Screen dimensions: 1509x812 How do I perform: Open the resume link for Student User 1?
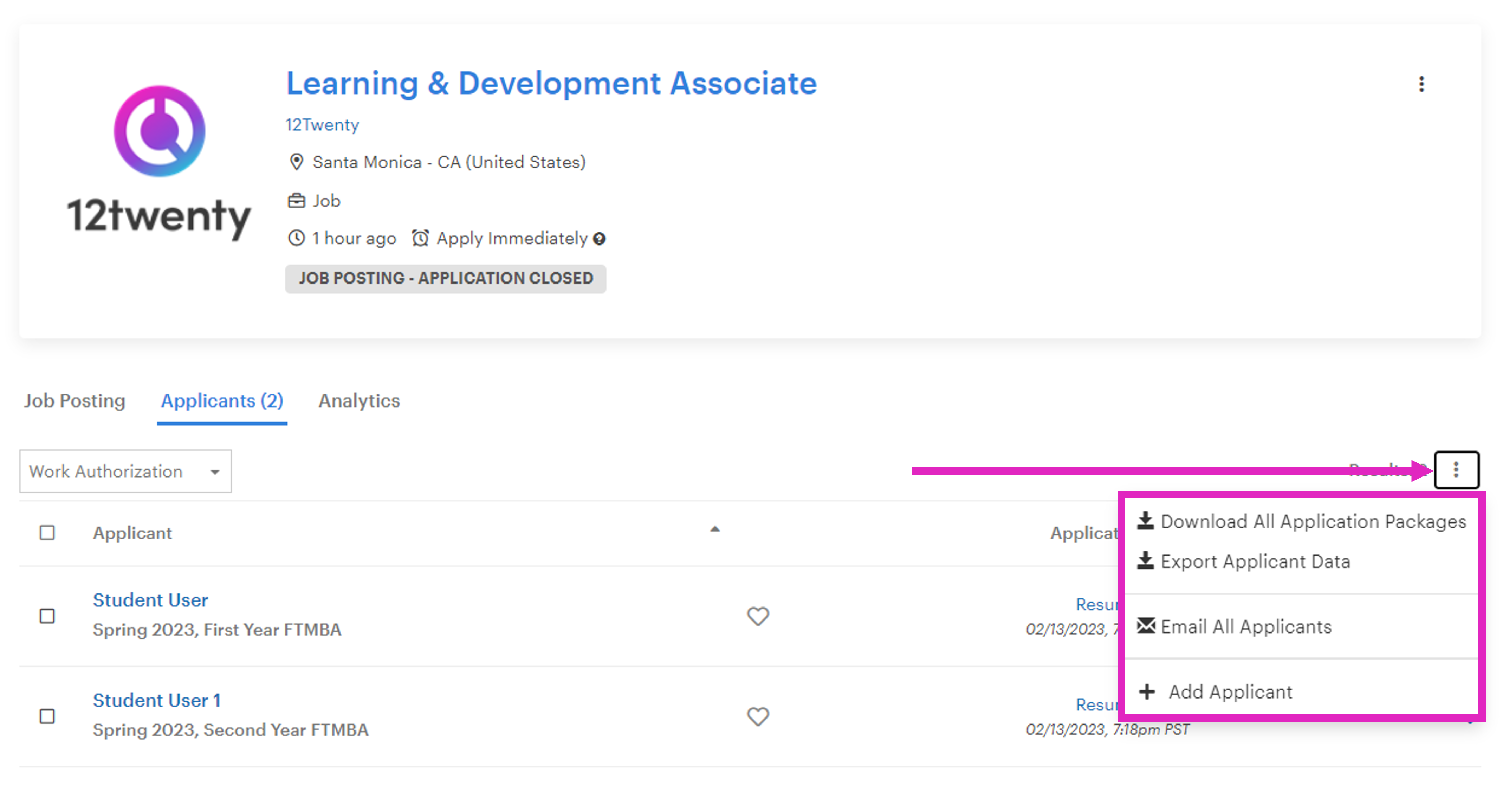click(x=1096, y=704)
